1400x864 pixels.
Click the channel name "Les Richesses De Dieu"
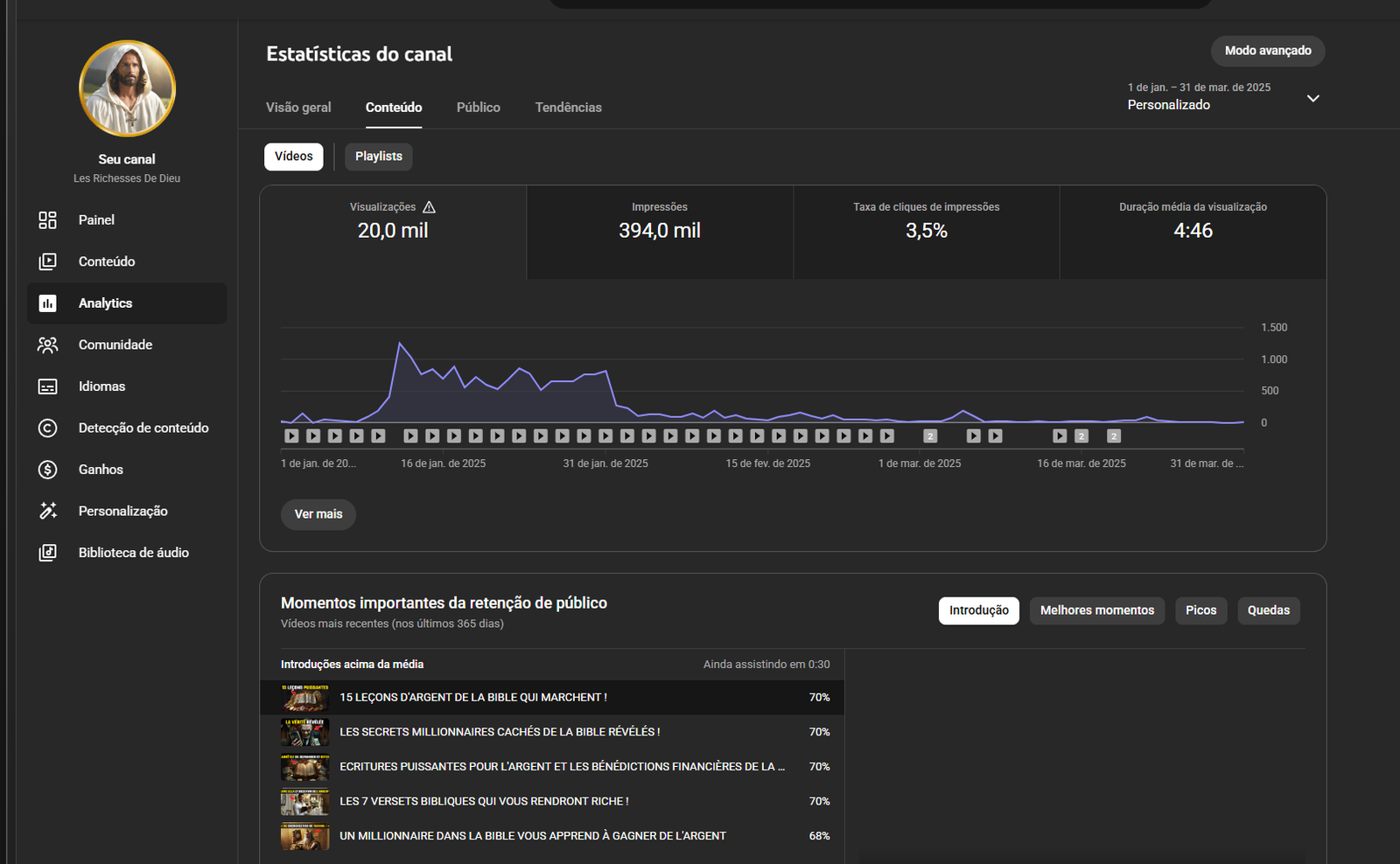pyautogui.click(x=127, y=178)
